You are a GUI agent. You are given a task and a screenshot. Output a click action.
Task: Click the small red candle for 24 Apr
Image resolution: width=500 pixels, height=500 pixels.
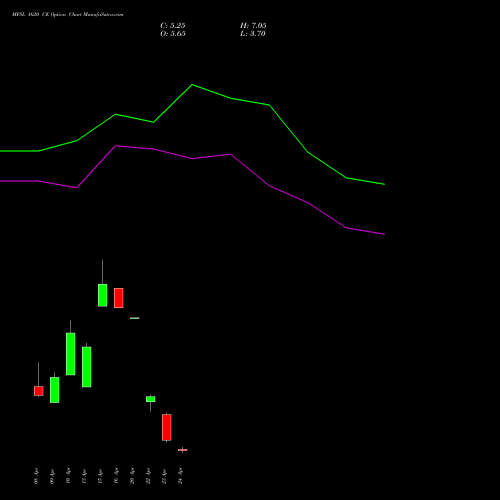183,450
